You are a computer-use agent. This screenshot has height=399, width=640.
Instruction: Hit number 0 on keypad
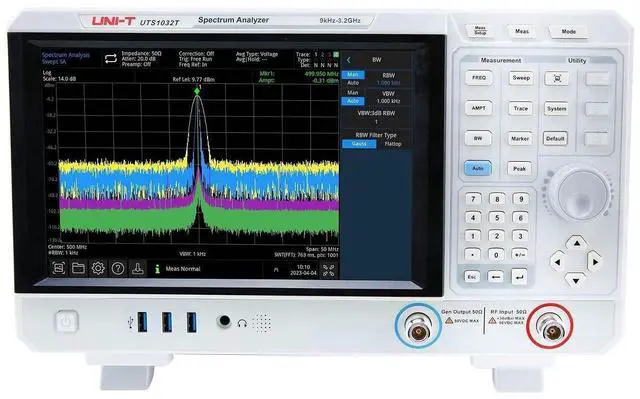tap(496, 255)
